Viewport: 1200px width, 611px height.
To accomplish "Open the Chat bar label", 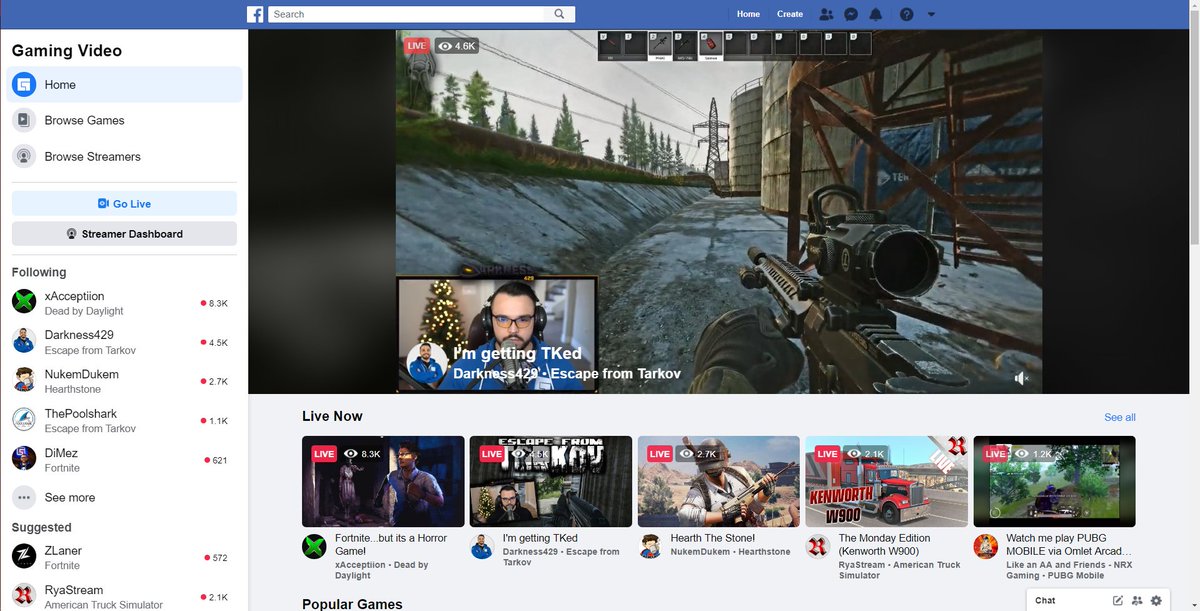I will coord(1045,600).
